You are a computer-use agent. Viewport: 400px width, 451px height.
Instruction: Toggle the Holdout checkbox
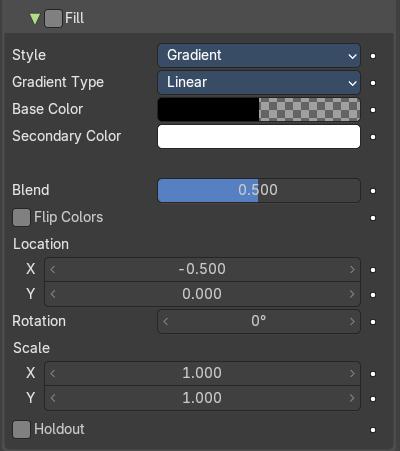(21, 429)
